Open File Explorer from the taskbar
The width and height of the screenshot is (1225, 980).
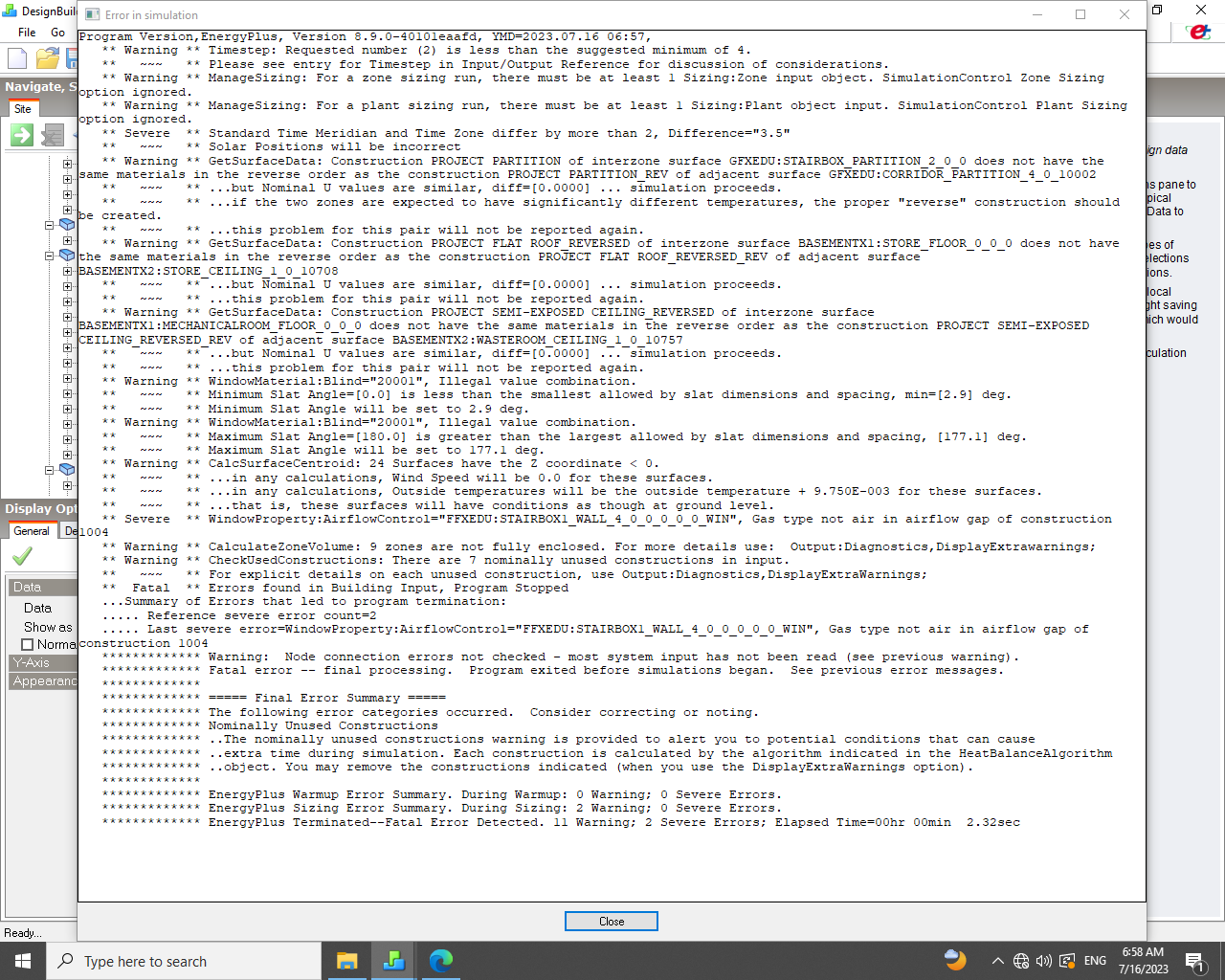click(346, 961)
